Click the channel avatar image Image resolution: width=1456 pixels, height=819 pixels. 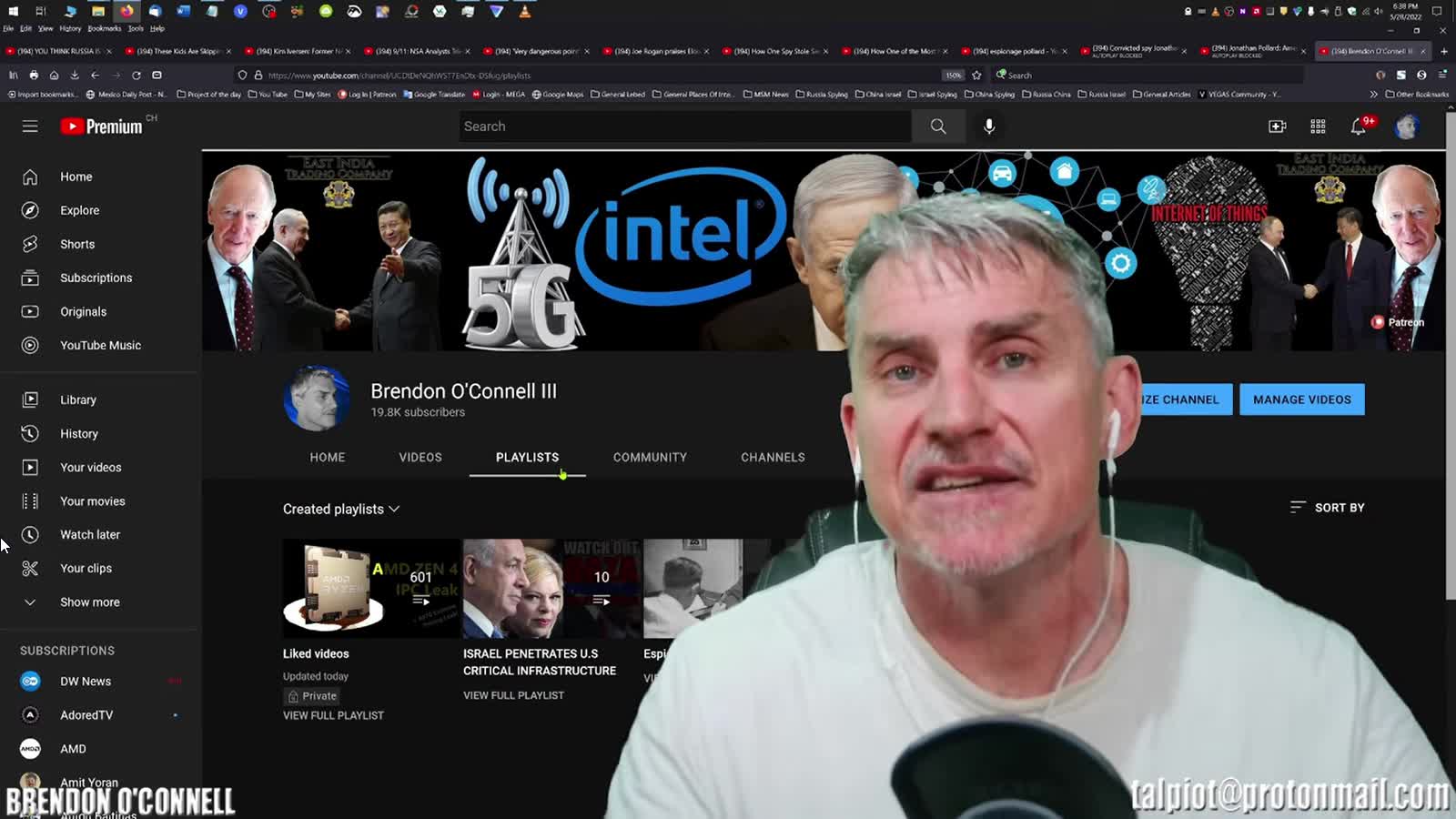317,399
